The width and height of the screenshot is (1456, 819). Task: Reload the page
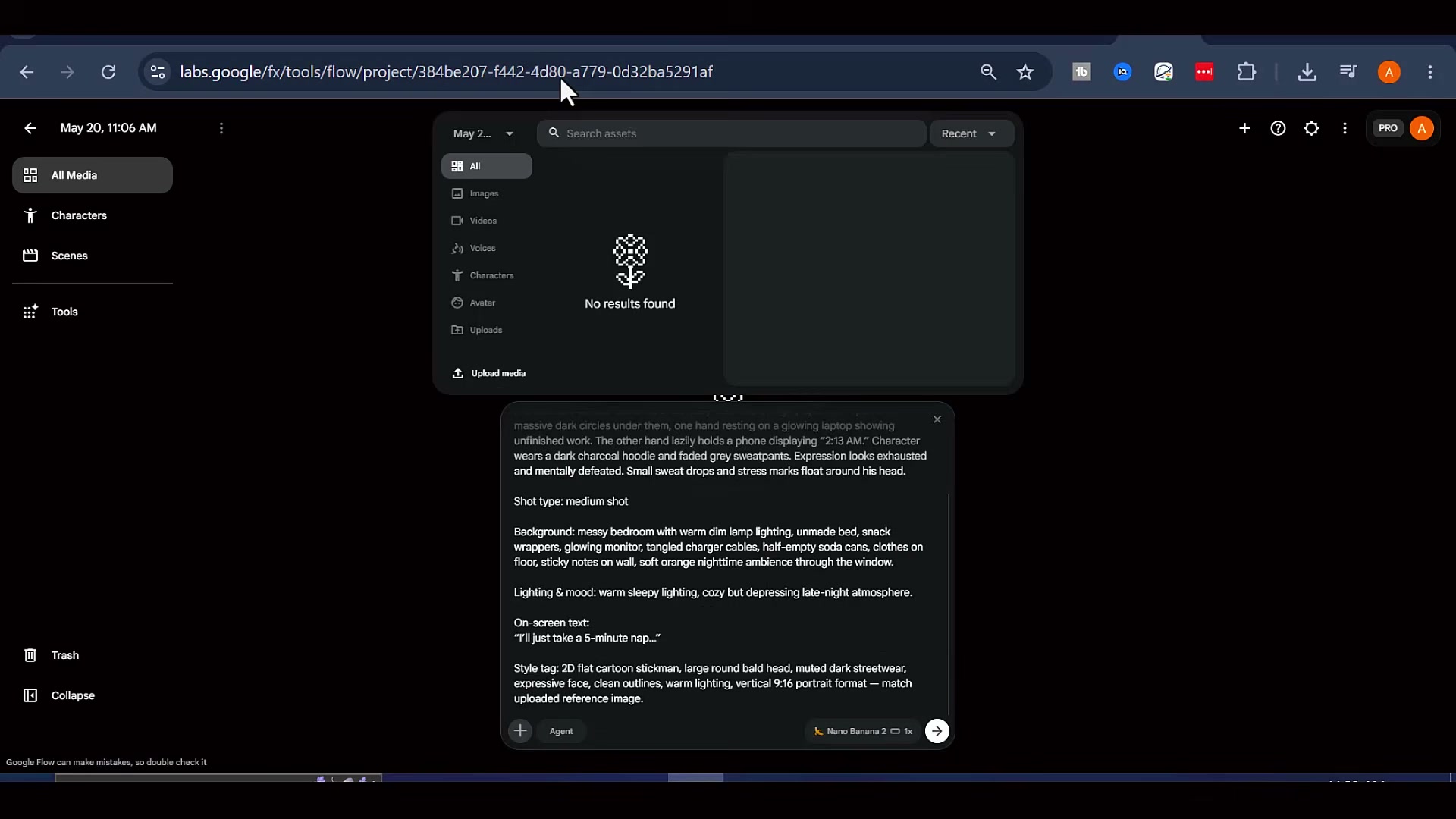(108, 72)
